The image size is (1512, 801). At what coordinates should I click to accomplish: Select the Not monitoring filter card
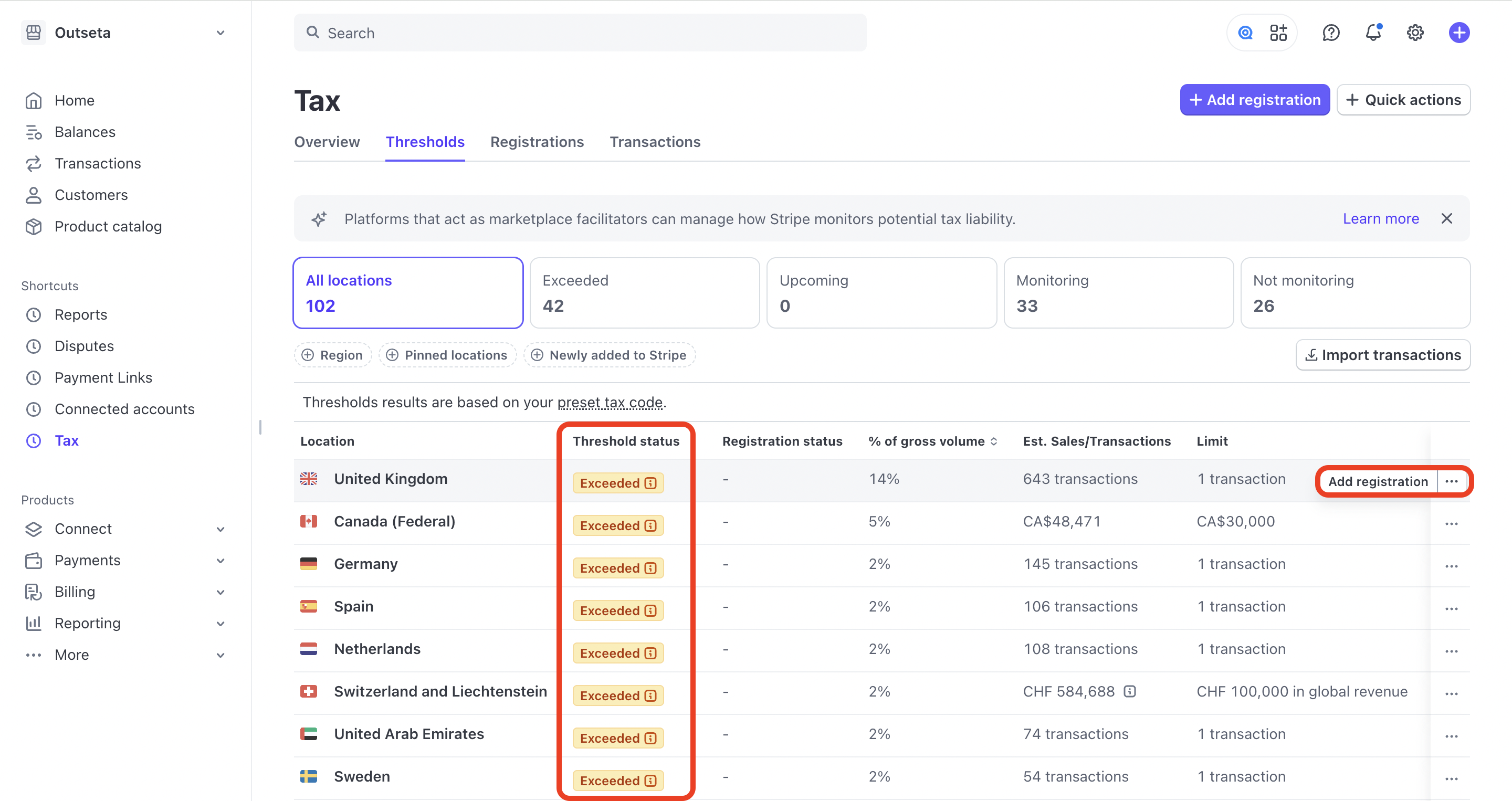click(1354, 293)
